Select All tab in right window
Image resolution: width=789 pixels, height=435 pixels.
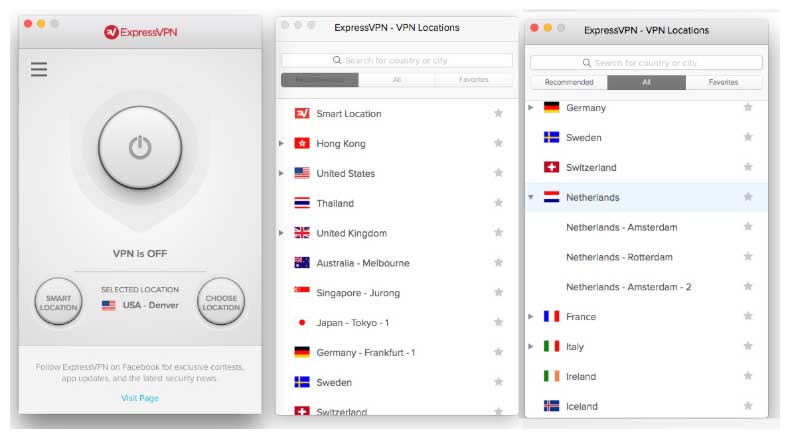point(646,82)
